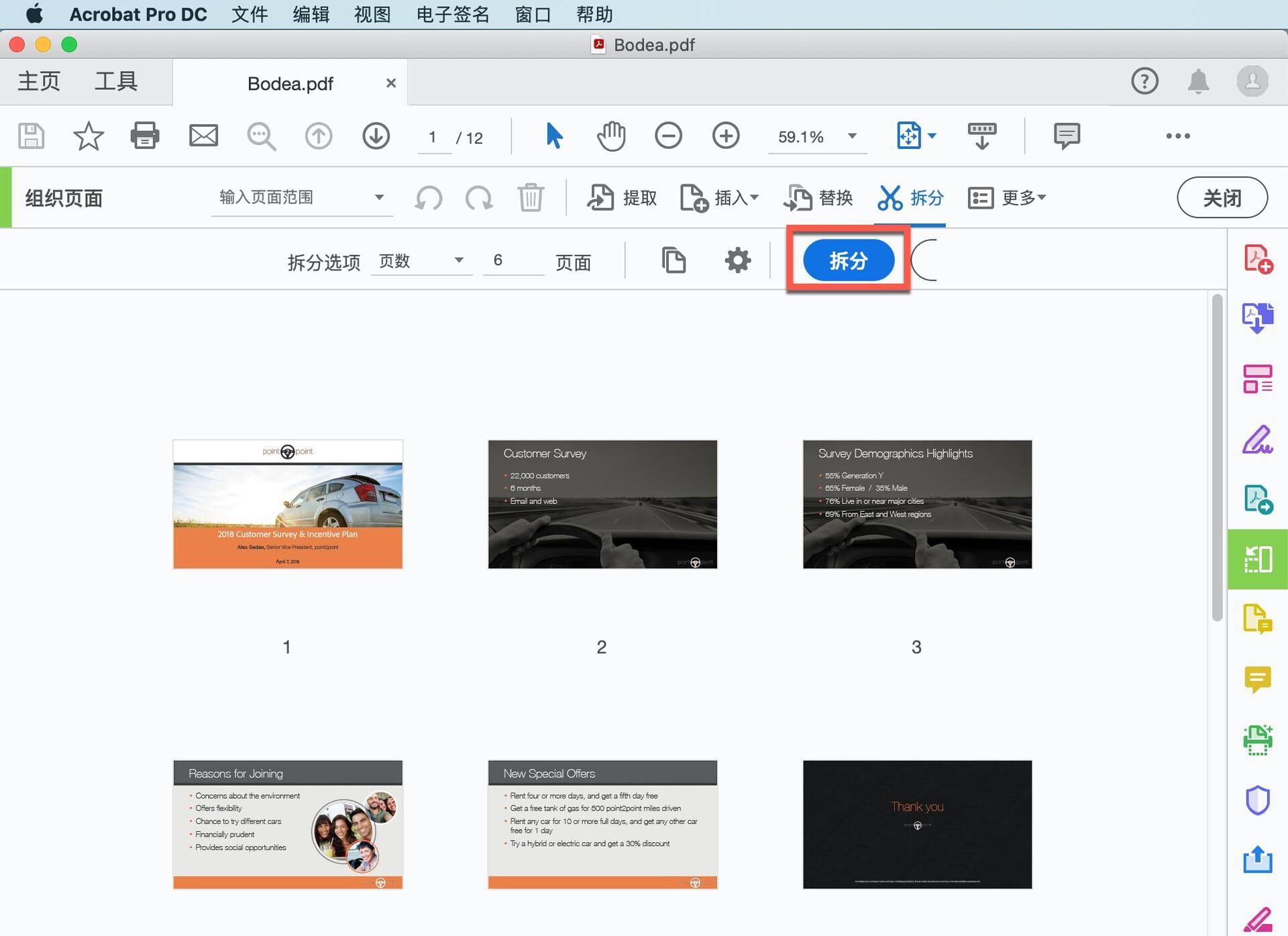Select the Hand tool for panning
1288x936 pixels.
coord(610,136)
